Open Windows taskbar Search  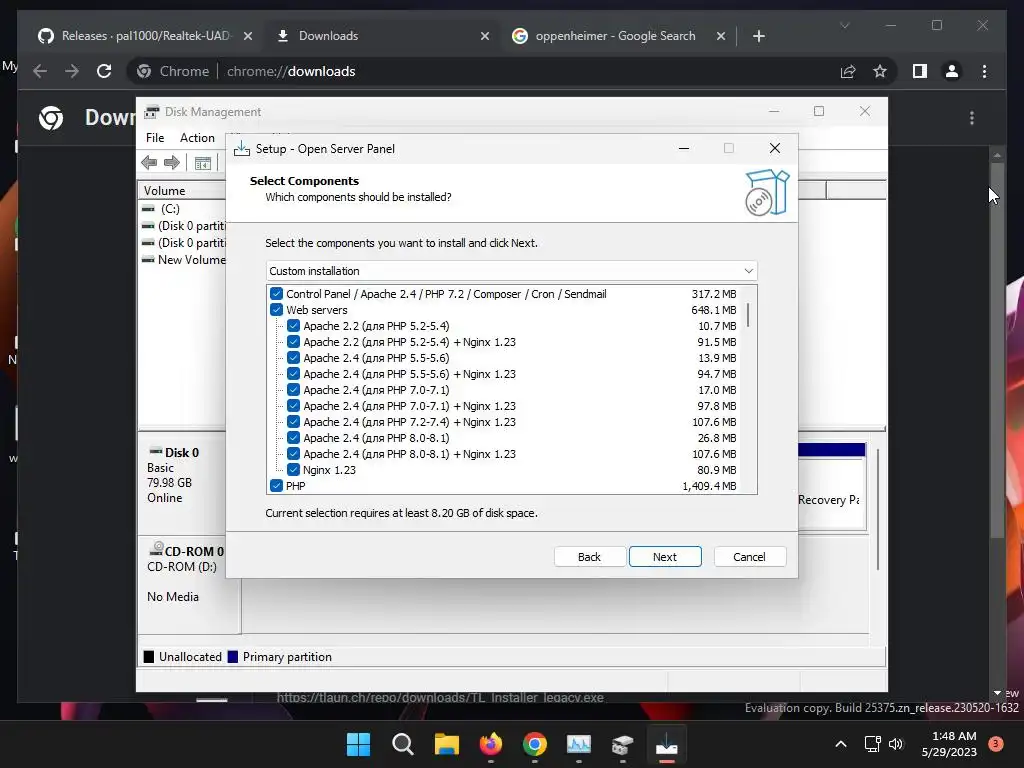(402, 744)
